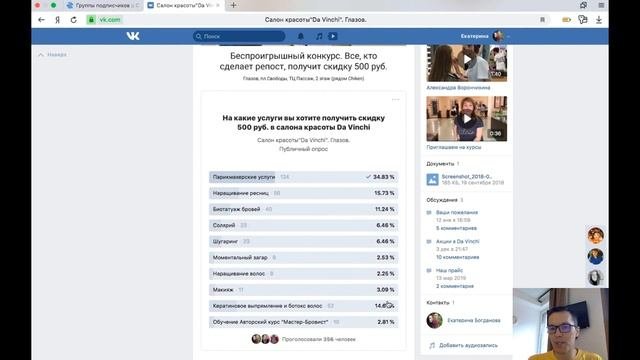Open the browser tab overview icon
The height and width of the screenshot is (360, 640).
click(x=584, y=5)
